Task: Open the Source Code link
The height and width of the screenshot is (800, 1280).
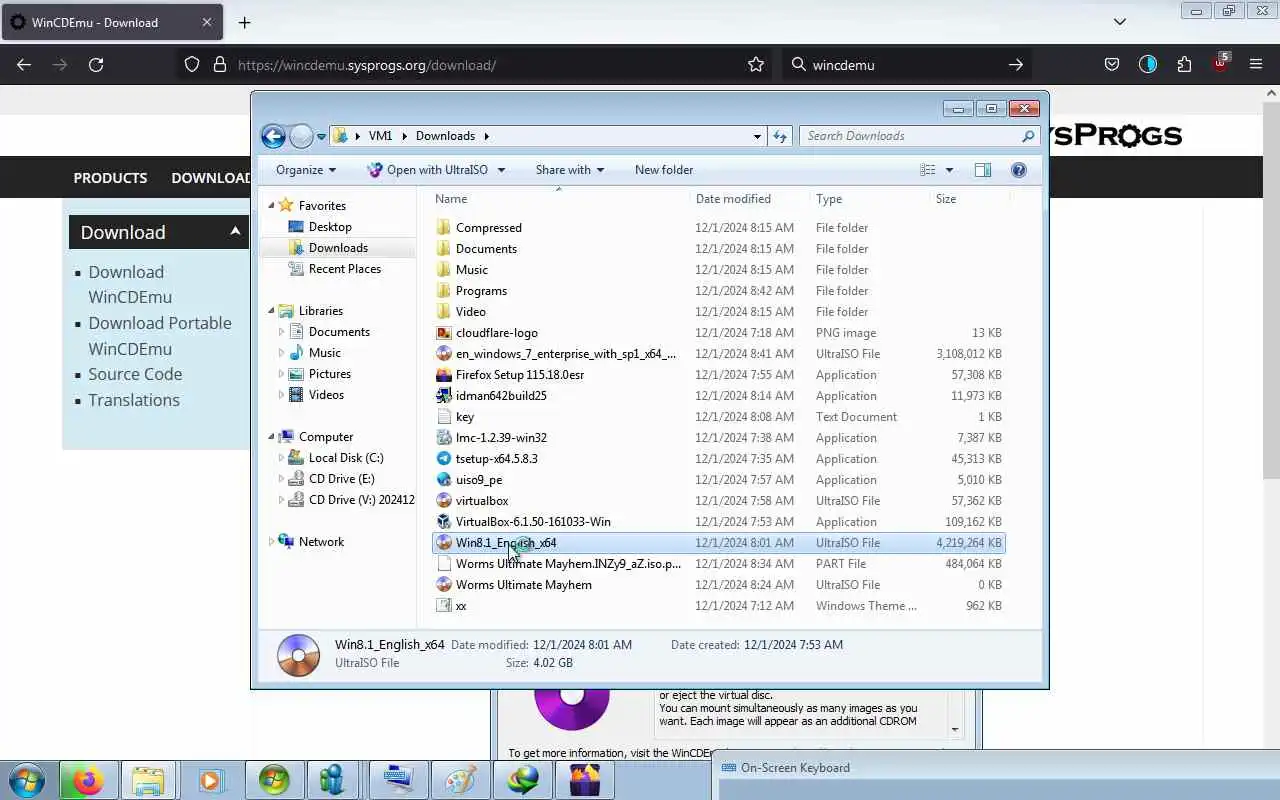Action: pos(135,374)
